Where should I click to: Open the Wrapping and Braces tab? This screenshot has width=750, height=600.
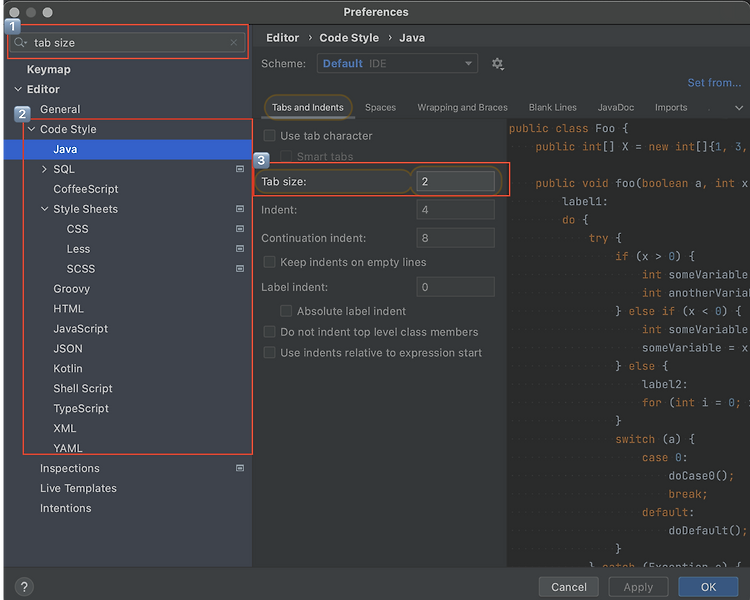tap(463, 108)
